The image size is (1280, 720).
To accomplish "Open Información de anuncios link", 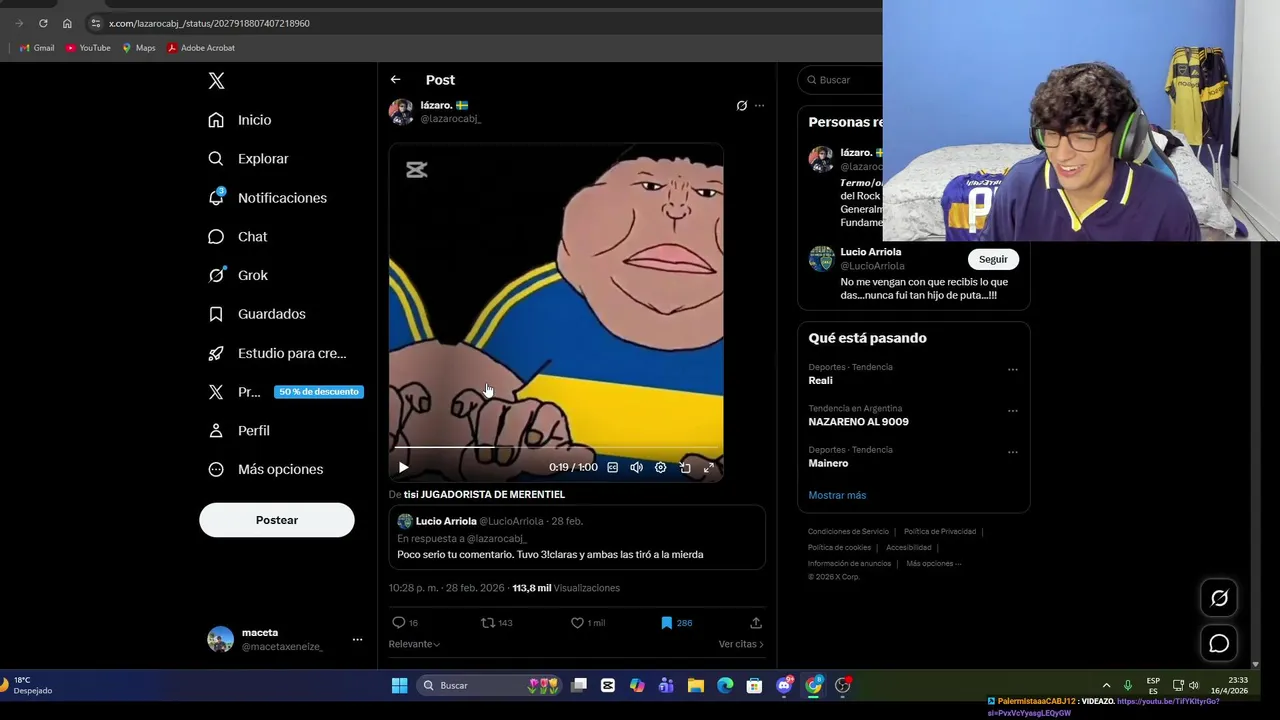I will [849, 564].
